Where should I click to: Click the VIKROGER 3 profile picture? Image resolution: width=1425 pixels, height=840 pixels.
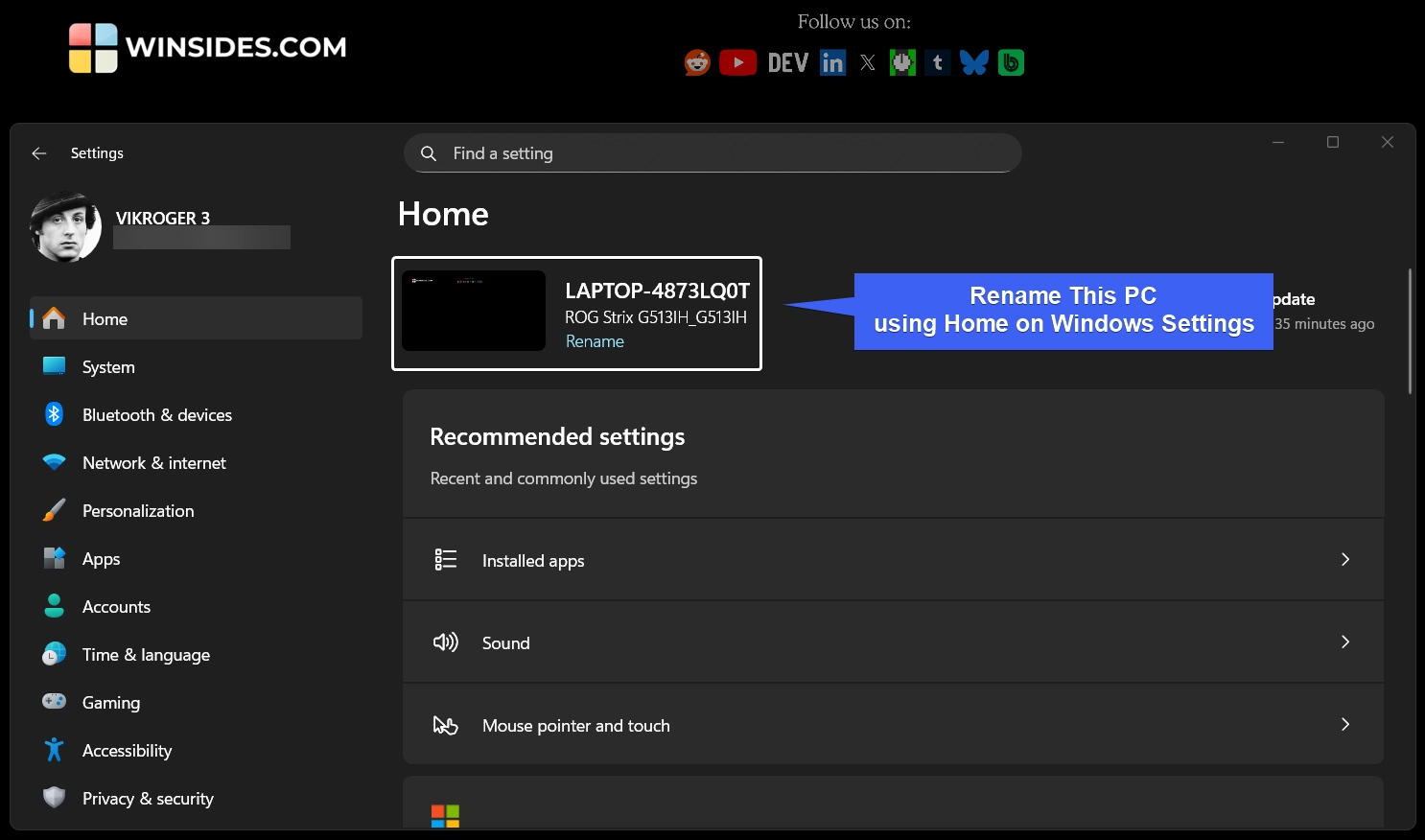coord(66,226)
